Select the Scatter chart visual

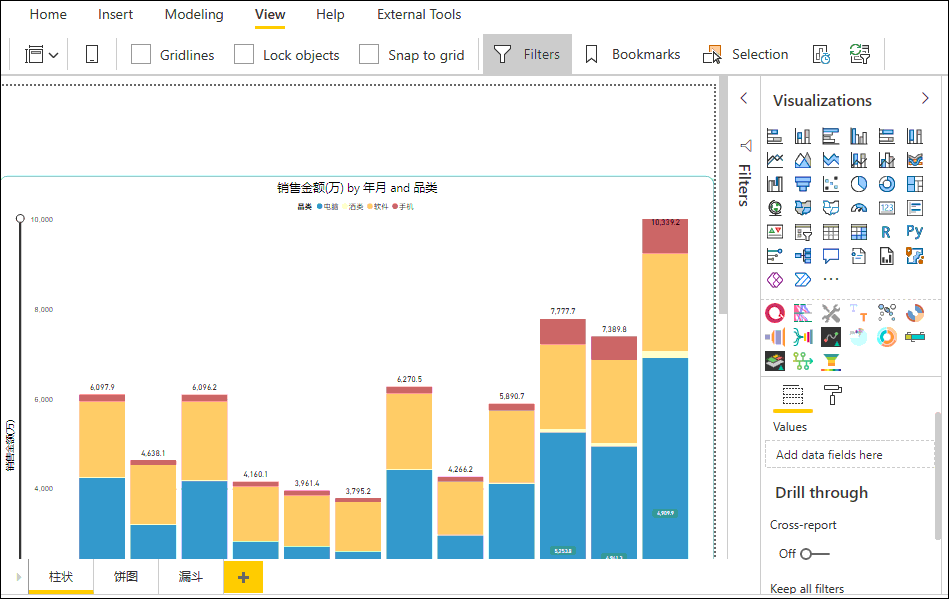[x=830, y=183]
